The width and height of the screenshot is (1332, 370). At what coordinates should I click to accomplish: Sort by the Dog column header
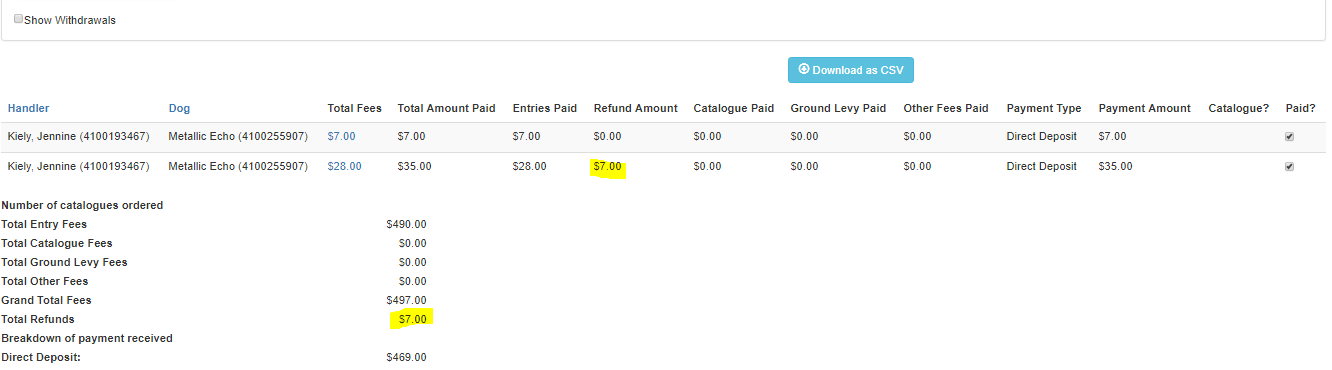[179, 108]
